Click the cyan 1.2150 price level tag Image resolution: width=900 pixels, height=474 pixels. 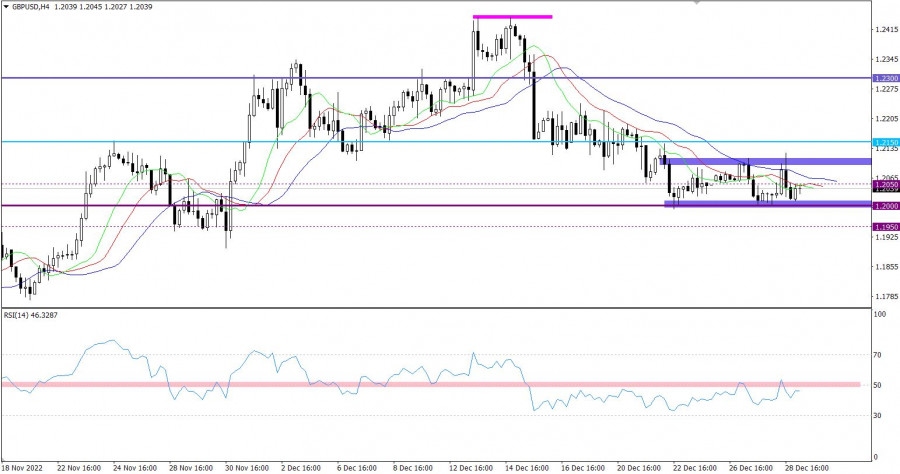click(x=886, y=142)
